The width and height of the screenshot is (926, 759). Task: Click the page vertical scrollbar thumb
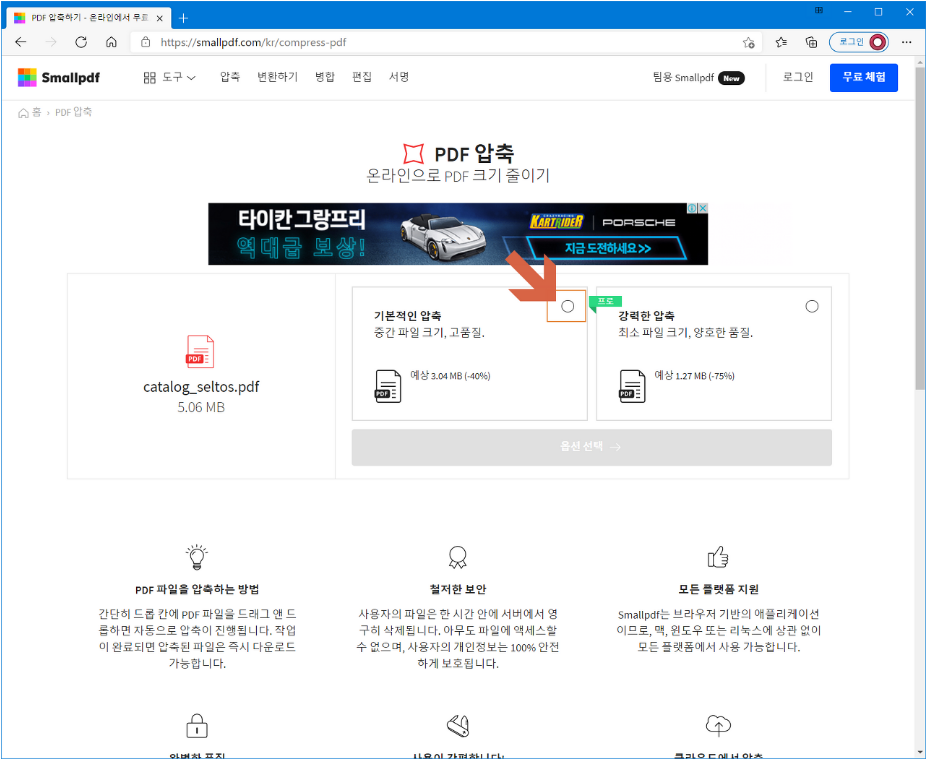920,227
